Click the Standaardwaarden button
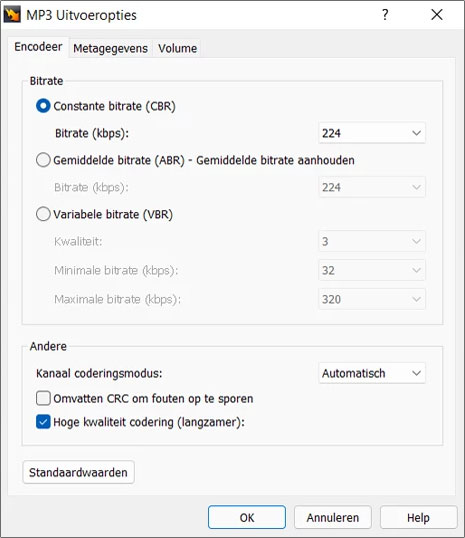This screenshot has width=465, height=538. tap(78, 472)
